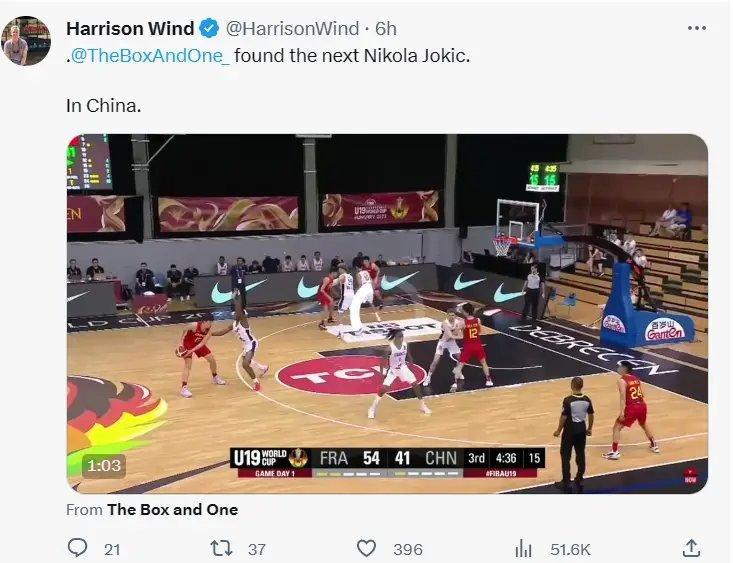733x563 pixels.
Task: Click the 396 likes count
Action: [408, 549]
